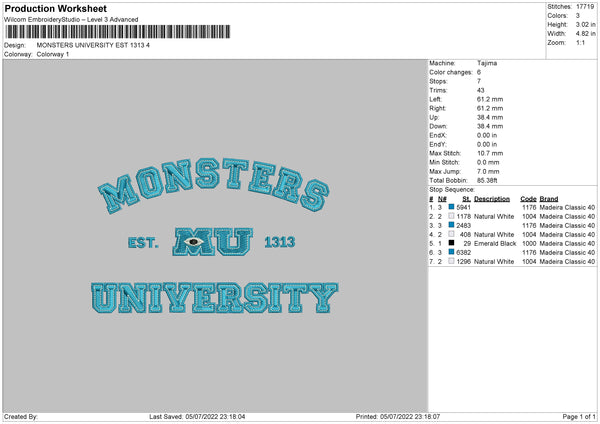
Task: Click the EST. text in the design
Action: click(x=142, y=243)
